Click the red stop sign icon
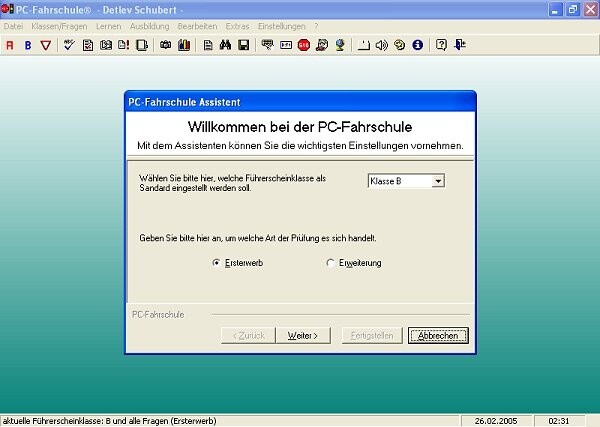Image resolution: width=600 pixels, height=427 pixels. pyautogui.click(x=304, y=45)
